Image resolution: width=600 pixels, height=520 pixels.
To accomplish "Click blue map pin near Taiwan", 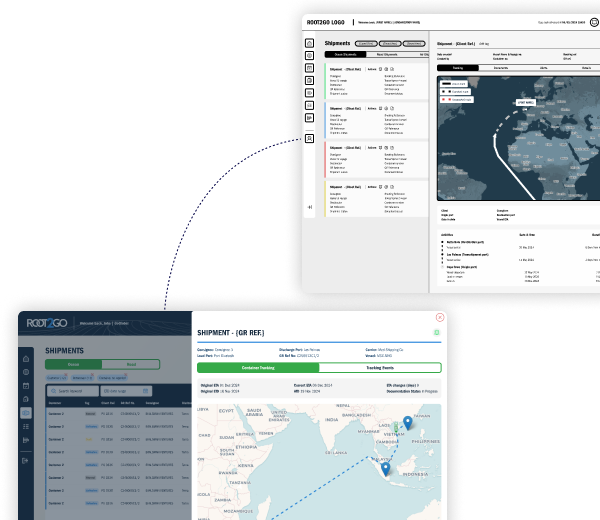I will pos(408,423).
